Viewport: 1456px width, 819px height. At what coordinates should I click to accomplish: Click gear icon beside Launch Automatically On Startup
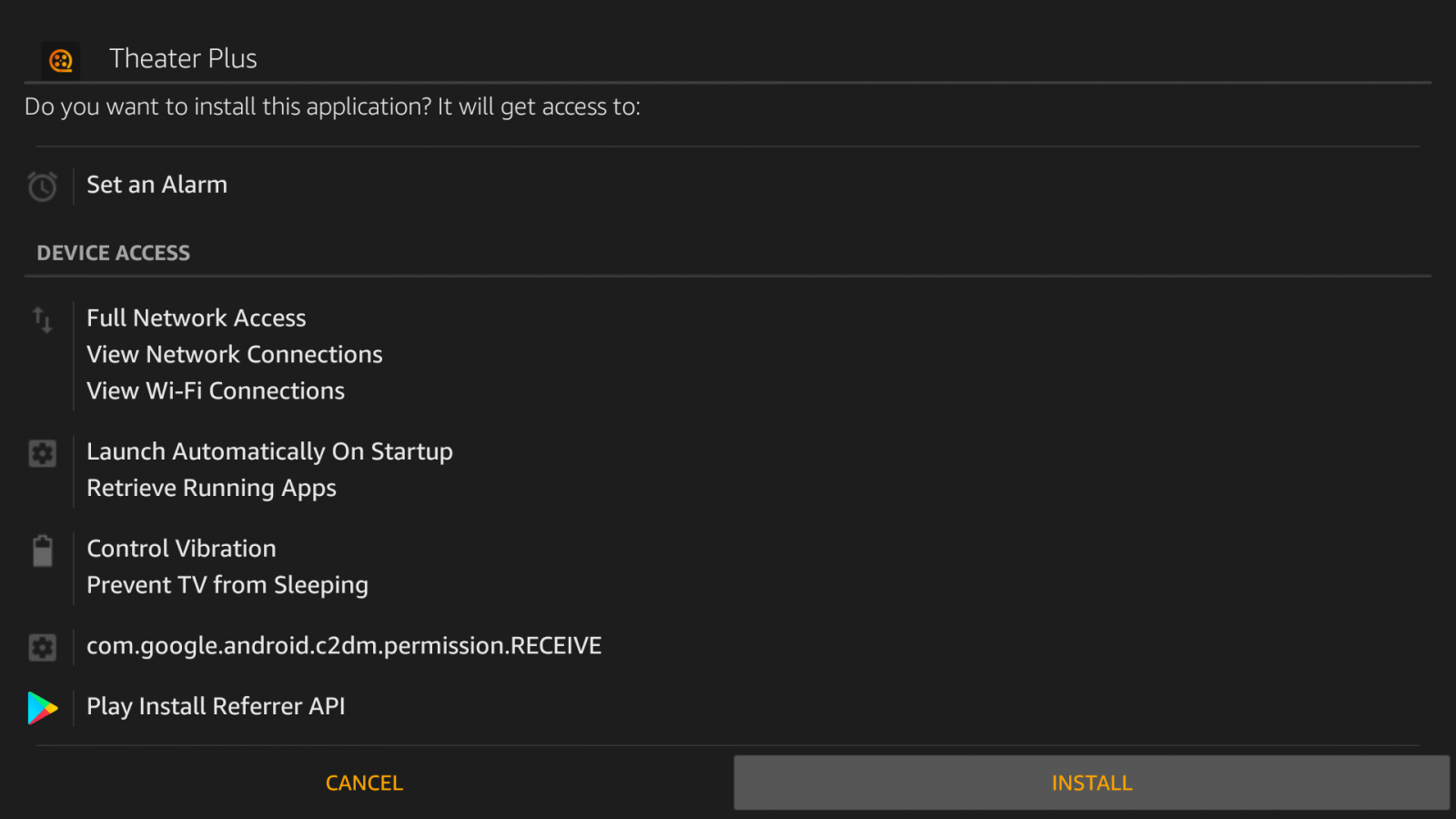point(42,453)
